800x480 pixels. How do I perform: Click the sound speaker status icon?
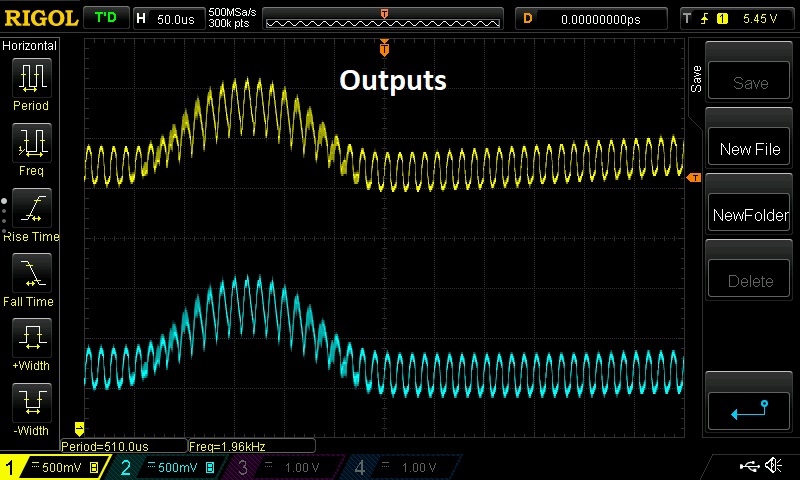(x=774, y=466)
